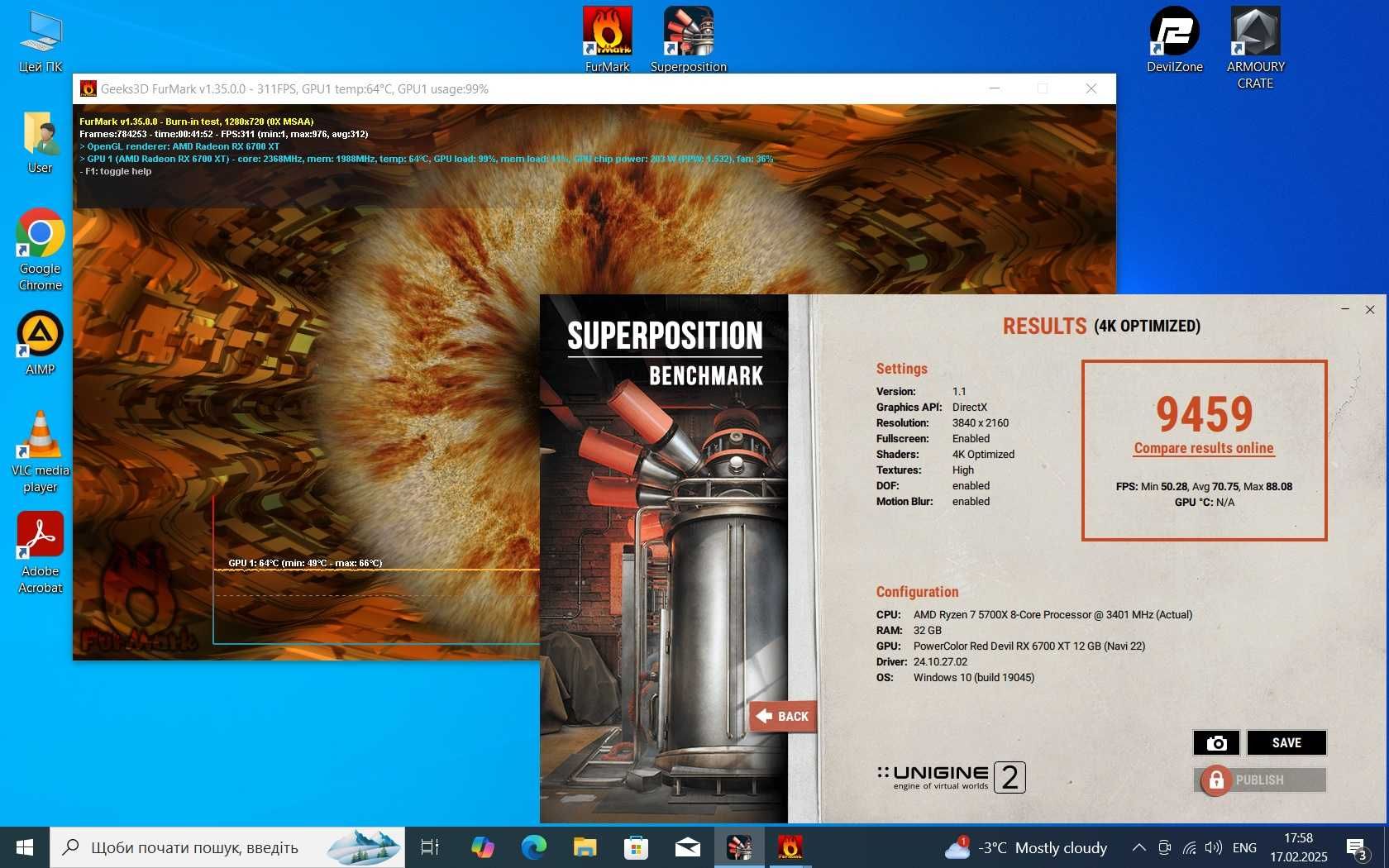Open the Цей ПК desktop icon

pyautogui.click(x=41, y=41)
